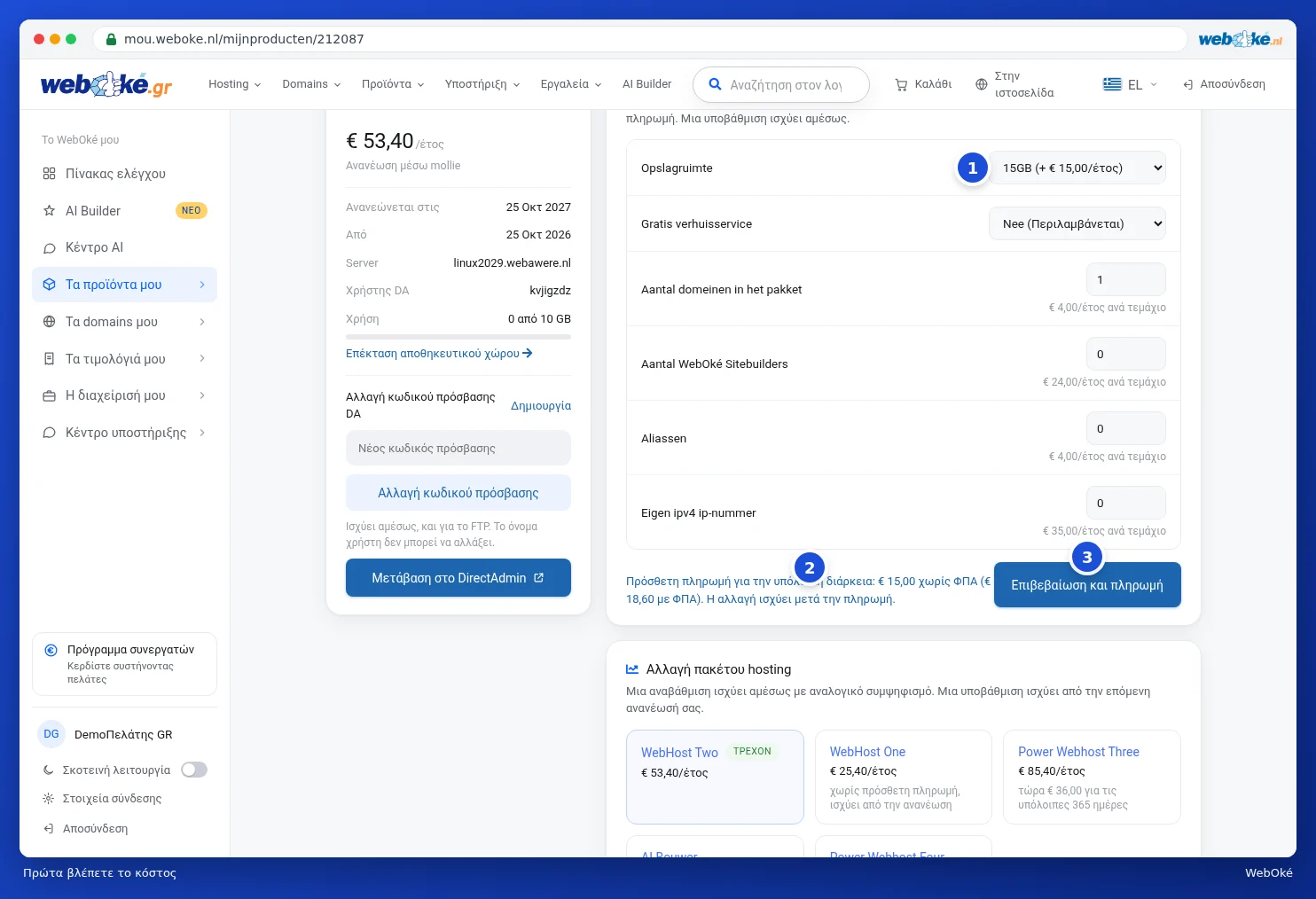The width and height of the screenshot is (1316, 899).
Task: Click Επιβεβαίωση και πληρωμή button
Action: [1087, 585]
